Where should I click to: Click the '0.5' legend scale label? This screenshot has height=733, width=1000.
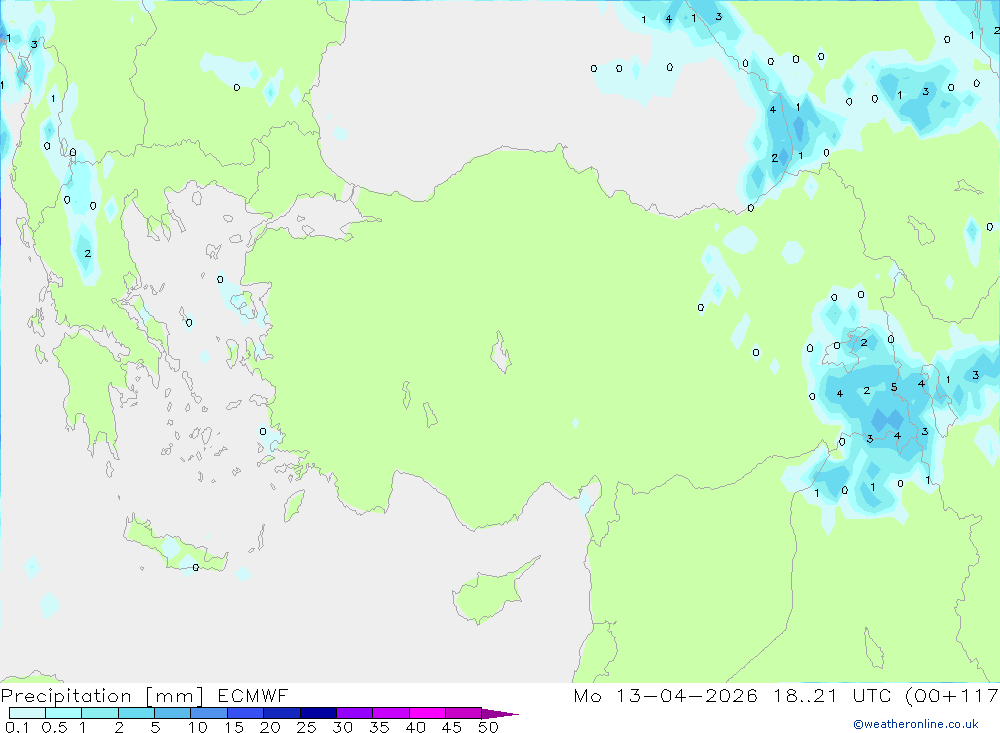tap(54, 727)
